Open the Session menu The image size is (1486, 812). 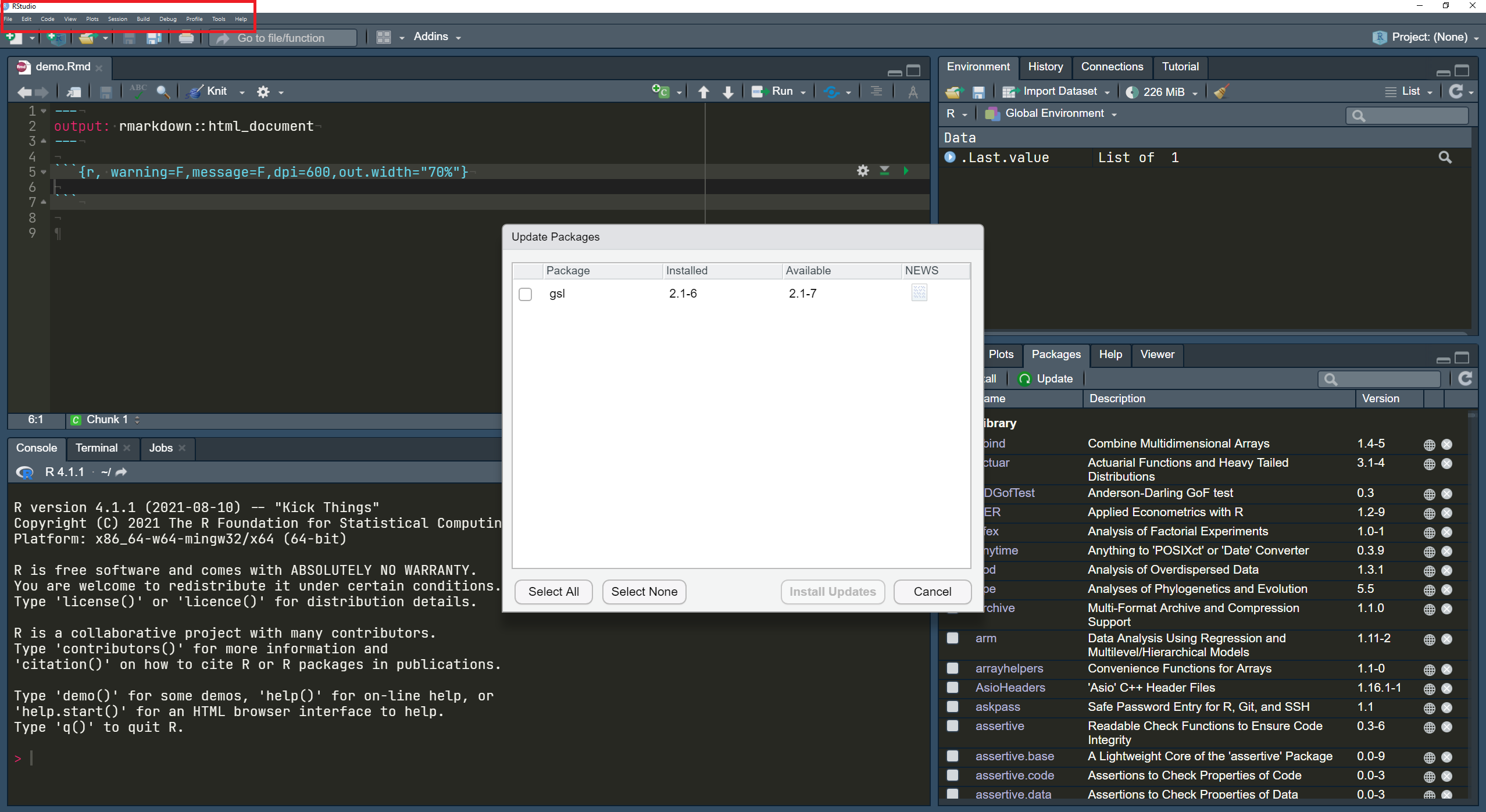tap(117, 19)
